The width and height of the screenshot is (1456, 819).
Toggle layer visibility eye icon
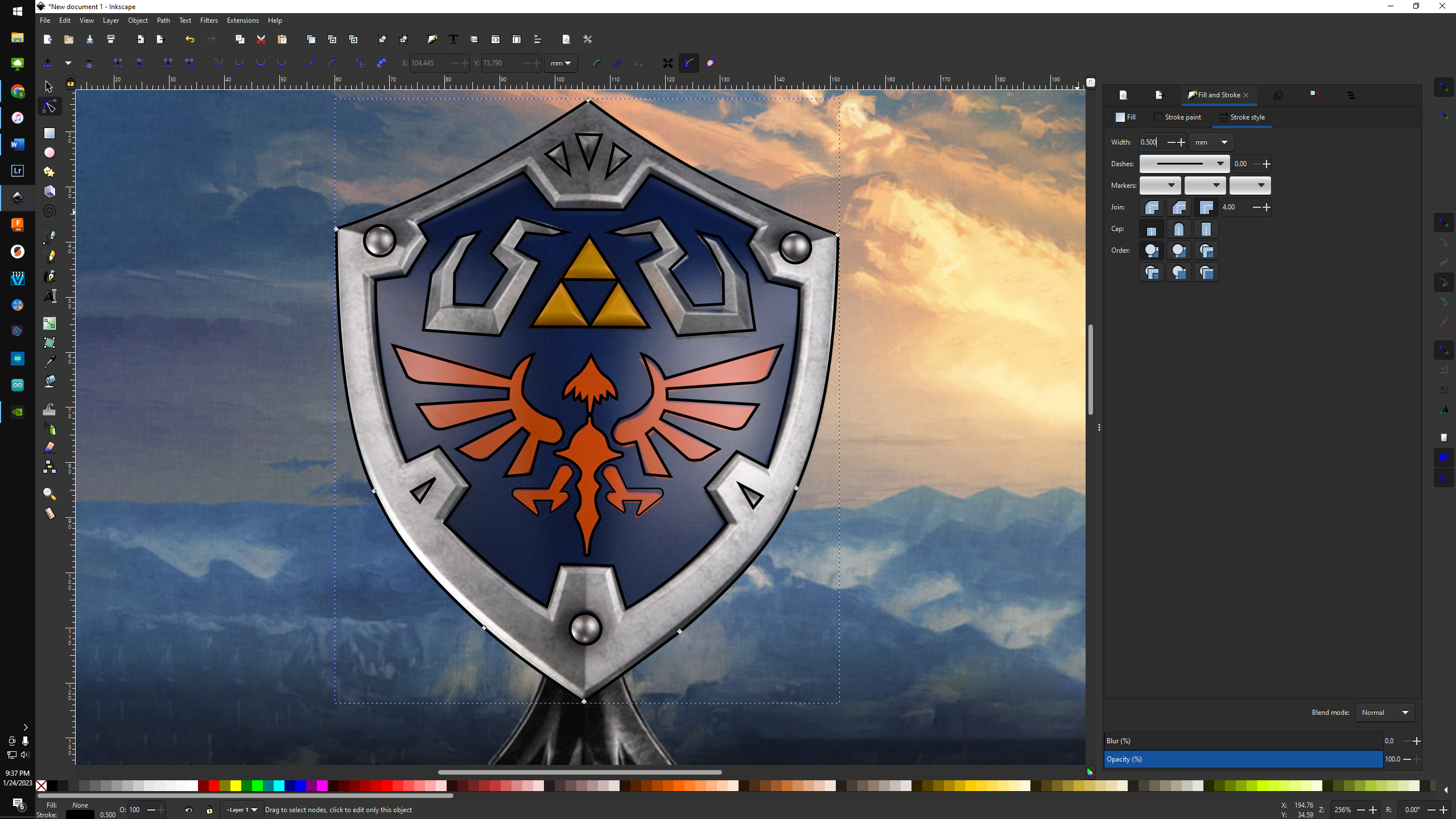(188, 810)
